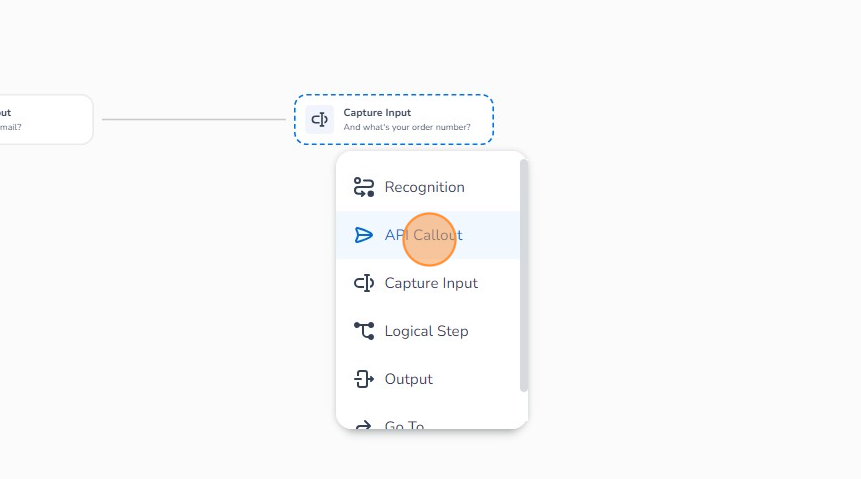Select the partially visible Go To label
861x479 pixels.
(x=404, y=426)
